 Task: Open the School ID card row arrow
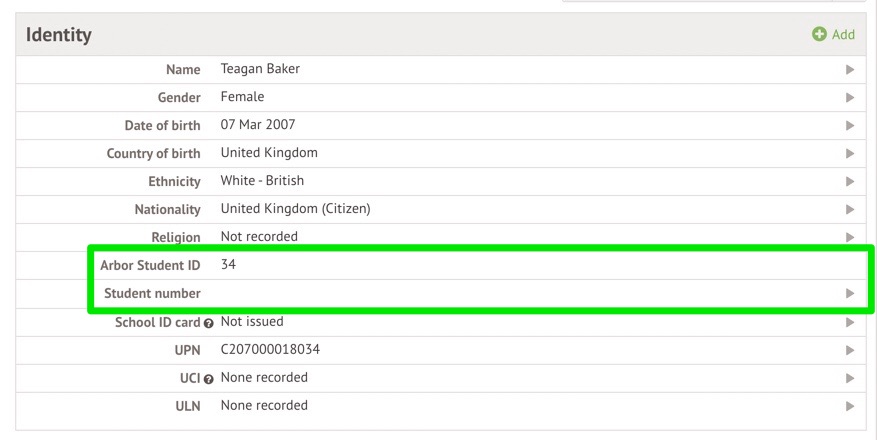point(849,322)
